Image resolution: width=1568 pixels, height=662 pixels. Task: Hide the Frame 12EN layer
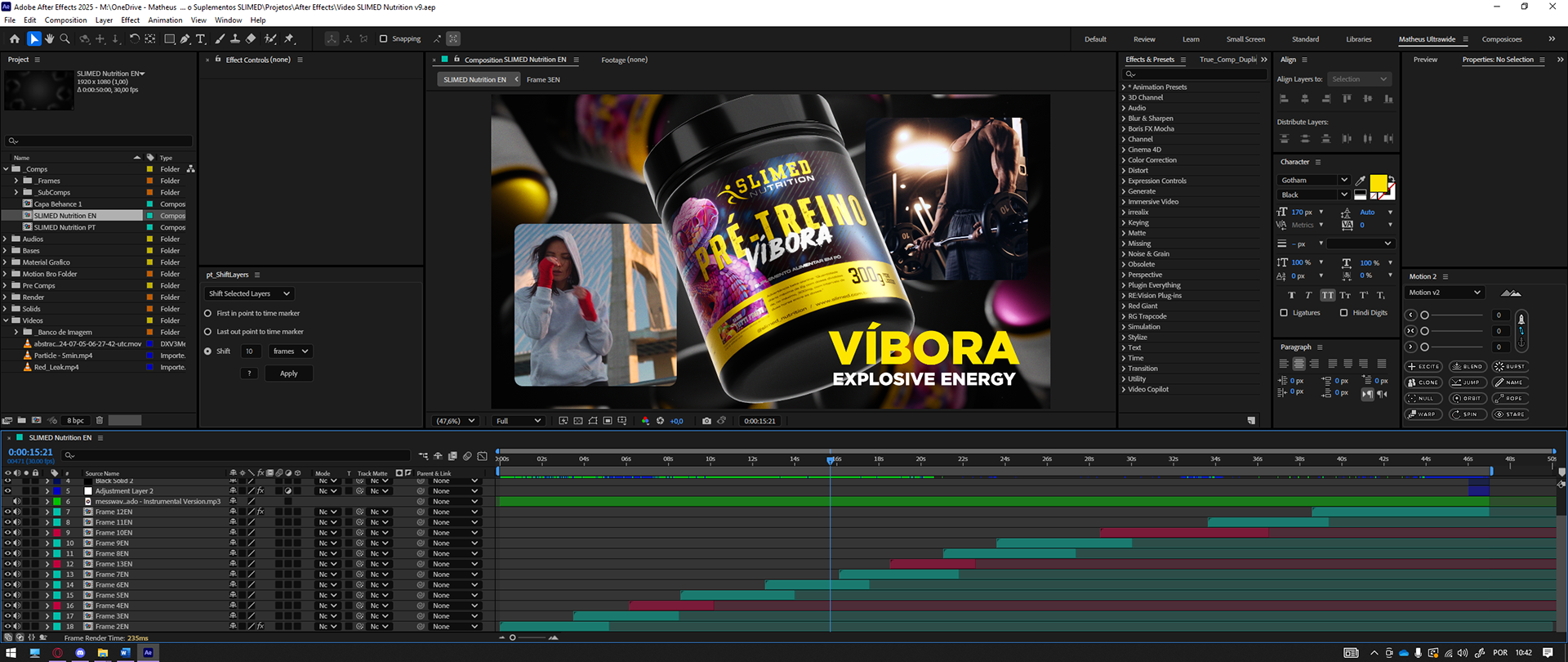(7, 512)
